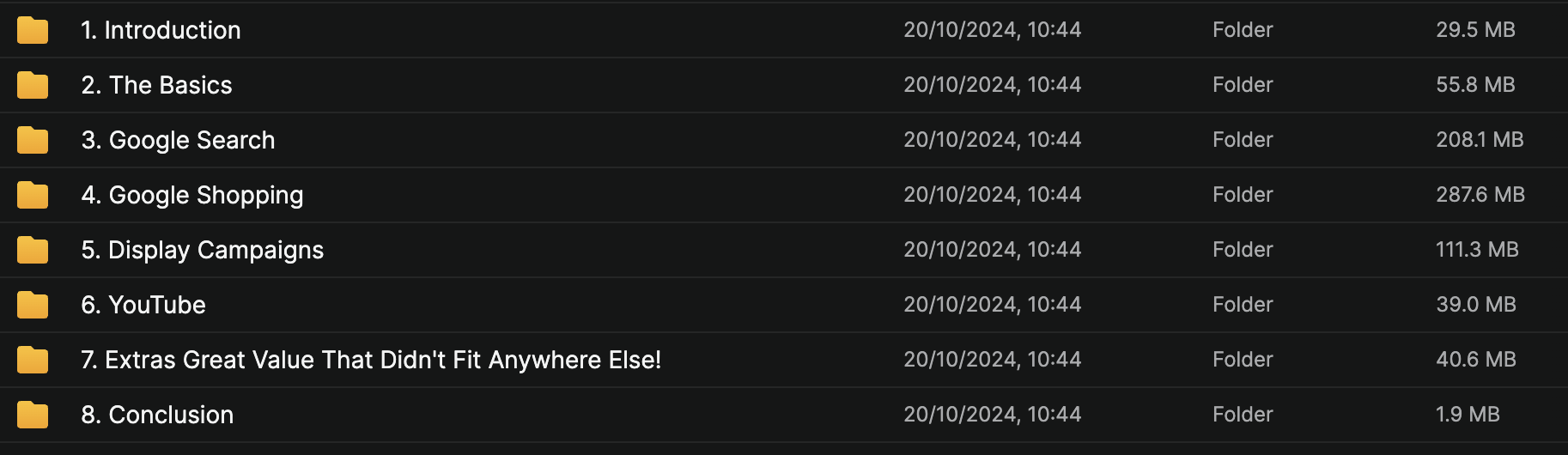Open the "3. Google Search" folder name

pyautogui.click(x=178, y=140)
